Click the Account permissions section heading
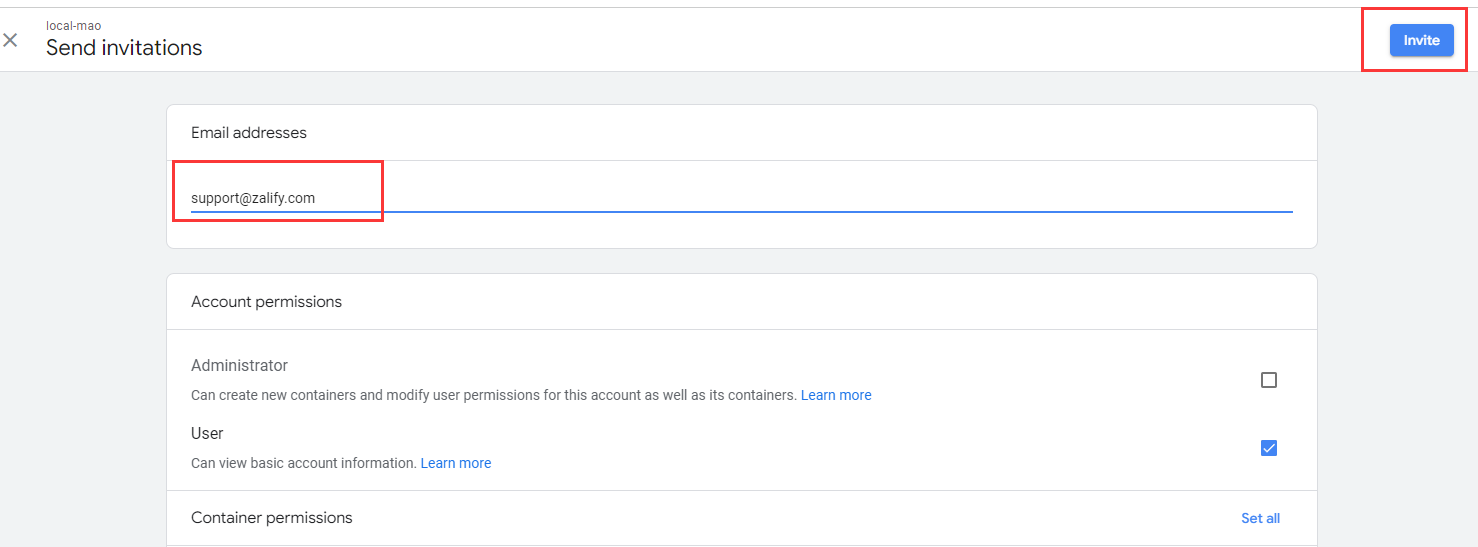This screenshot has height=547, width=1478. (x=266, y=301)
